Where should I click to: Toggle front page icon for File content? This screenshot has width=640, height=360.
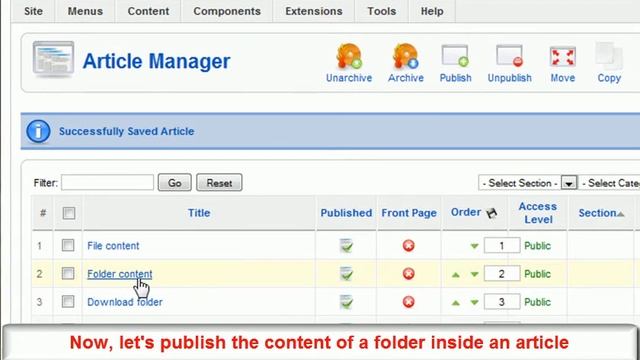(x=409, y=246)
